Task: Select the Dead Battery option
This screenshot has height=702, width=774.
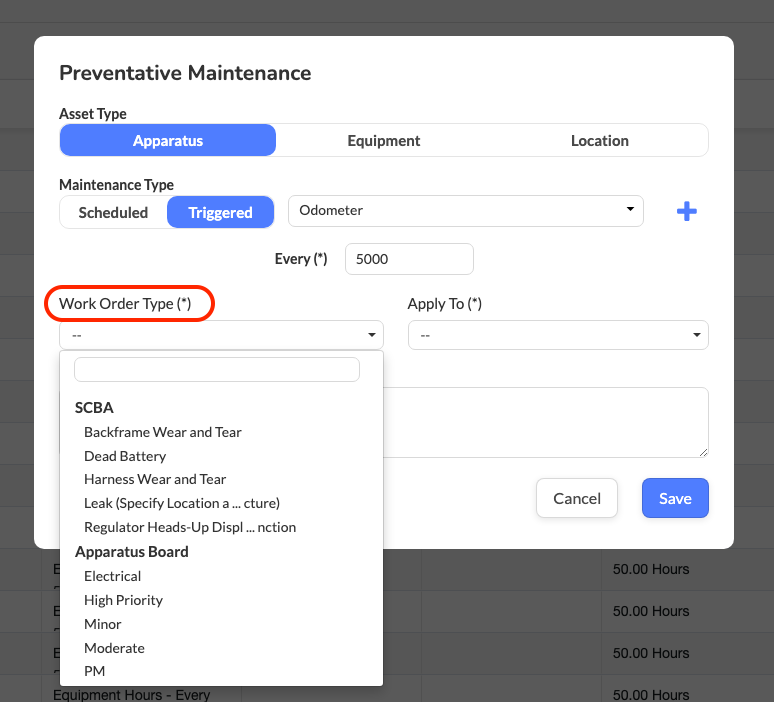Action: click(x=125, y=456)
